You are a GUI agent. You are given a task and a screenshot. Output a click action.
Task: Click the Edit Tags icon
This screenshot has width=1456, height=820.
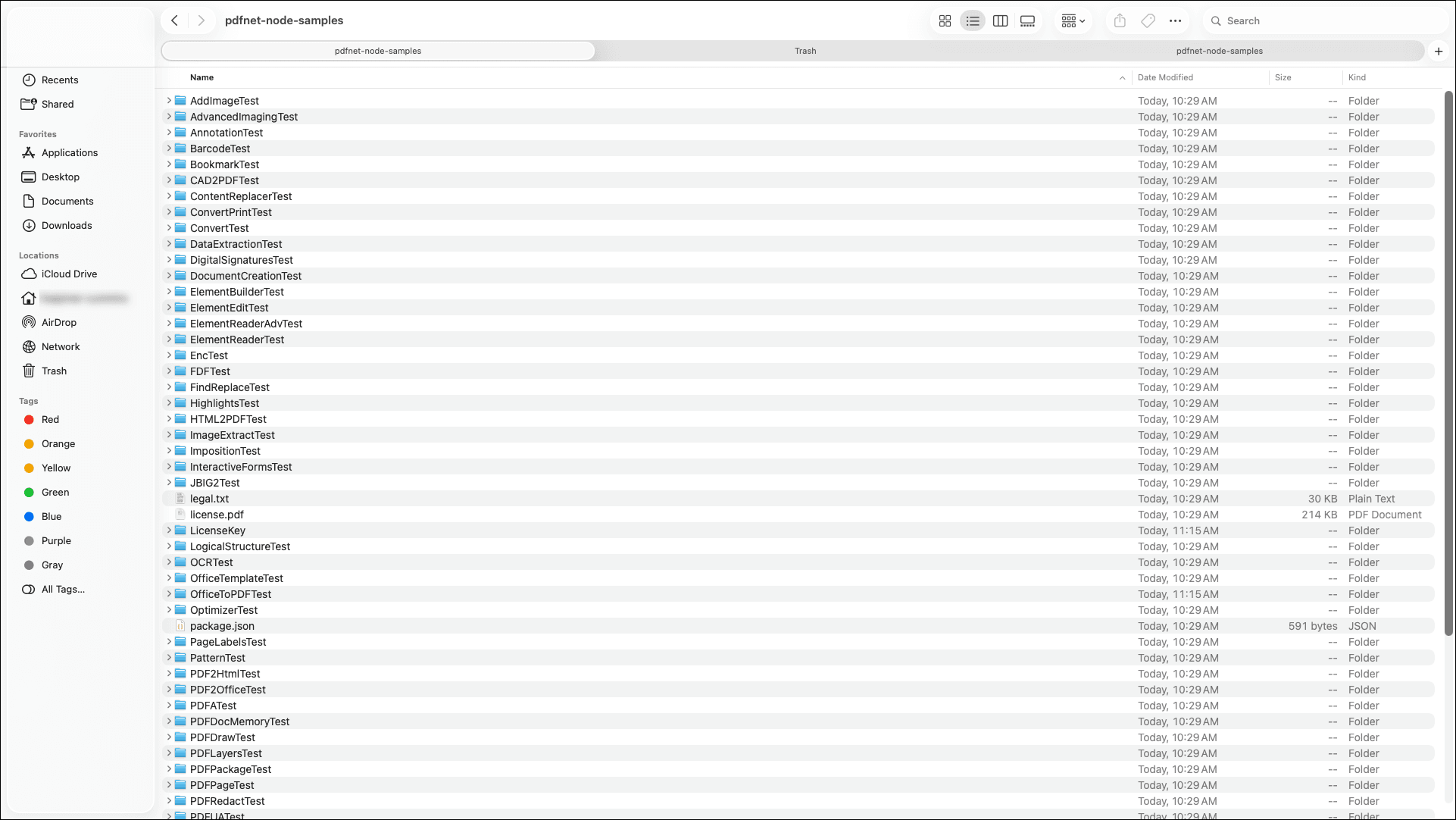tap(1148, 21)
